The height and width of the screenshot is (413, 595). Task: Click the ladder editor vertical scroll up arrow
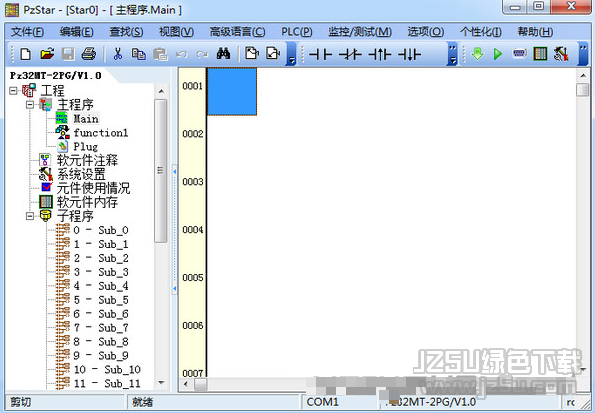[x=582, y=76]
